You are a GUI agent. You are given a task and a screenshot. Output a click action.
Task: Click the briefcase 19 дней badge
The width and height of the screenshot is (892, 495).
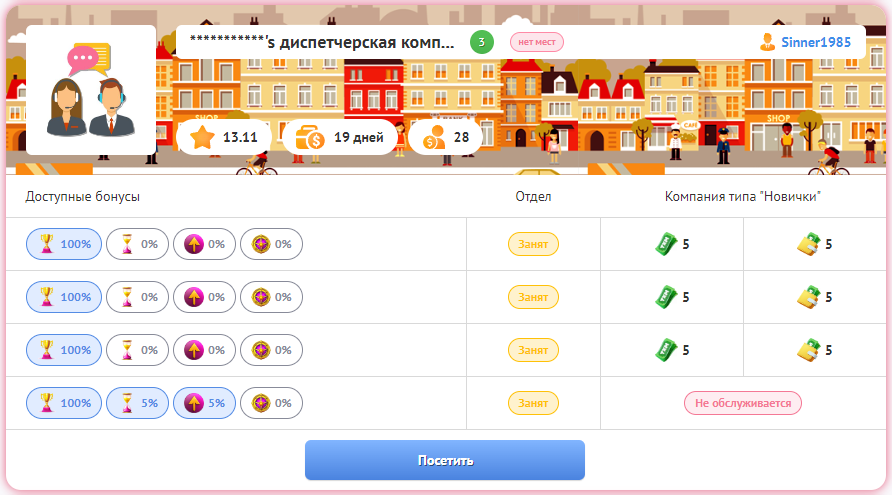point(340,137)
